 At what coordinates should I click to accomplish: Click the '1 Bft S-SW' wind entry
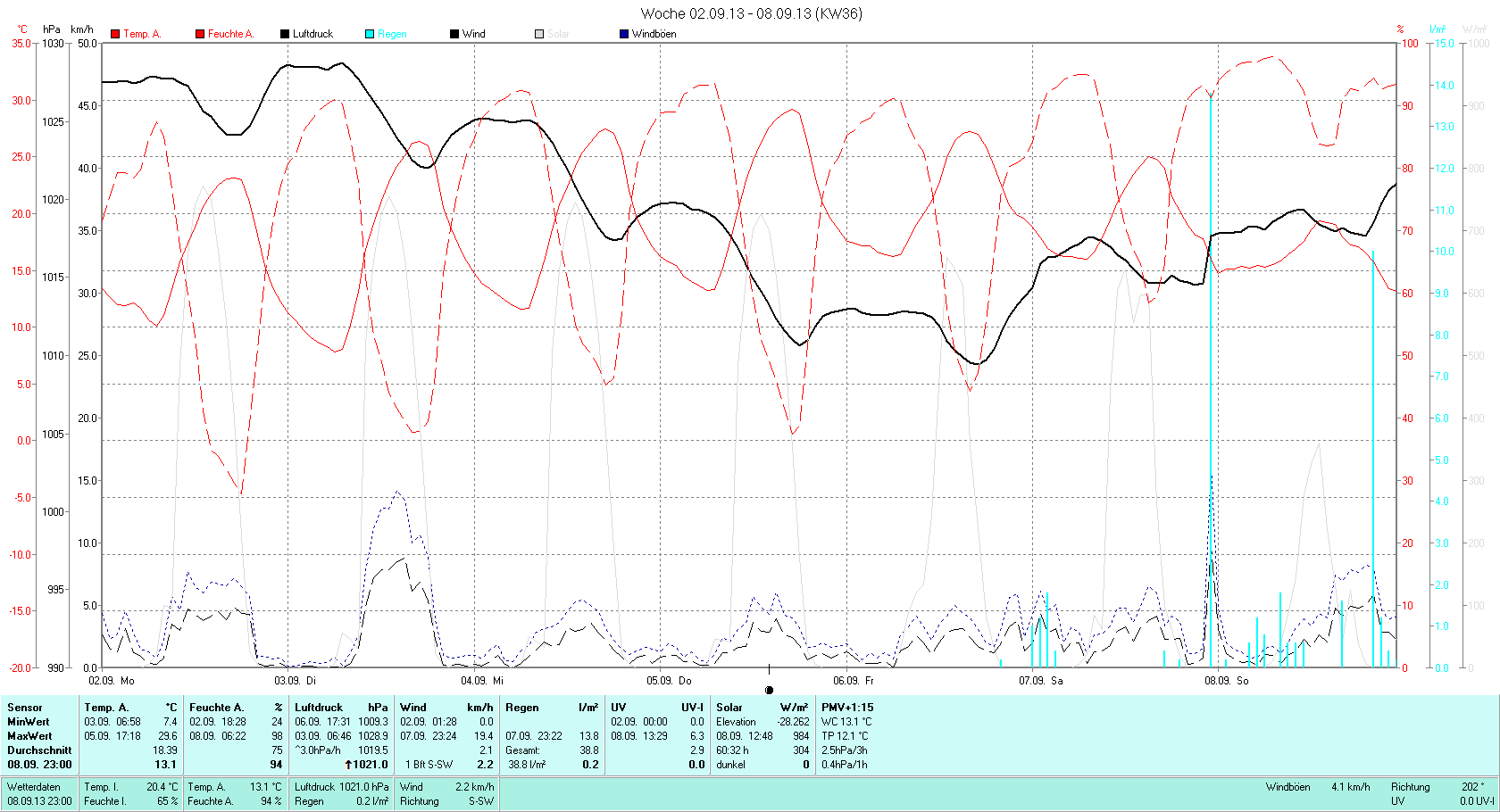[x=429, y=765]
